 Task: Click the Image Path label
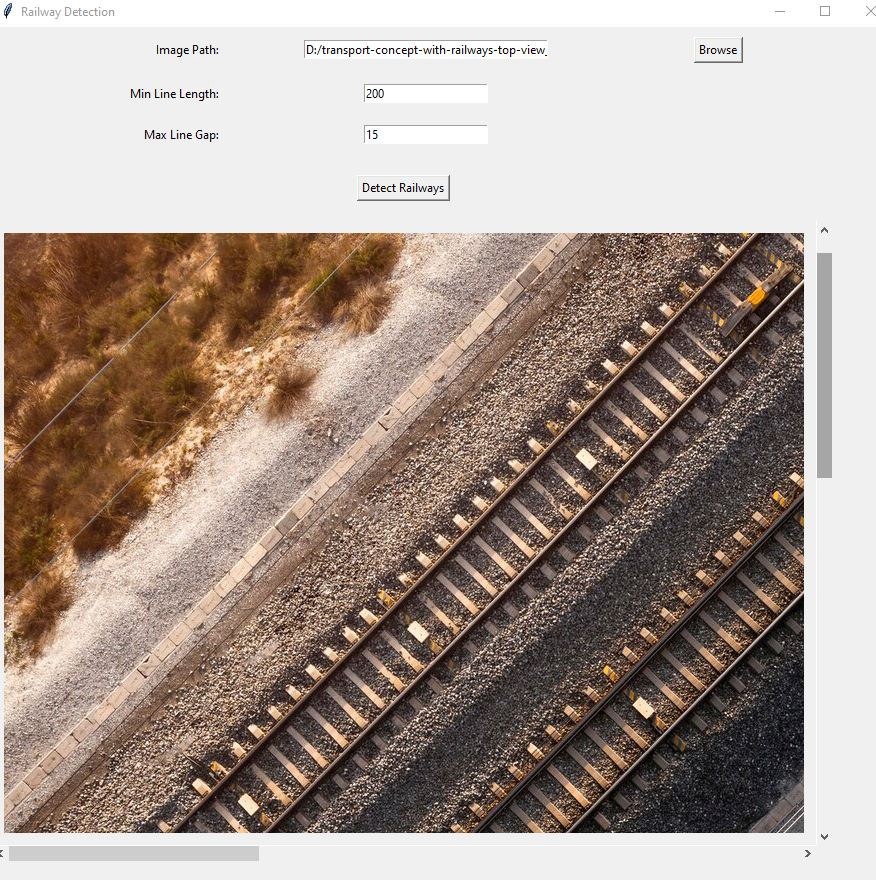[x=187, y=50]
